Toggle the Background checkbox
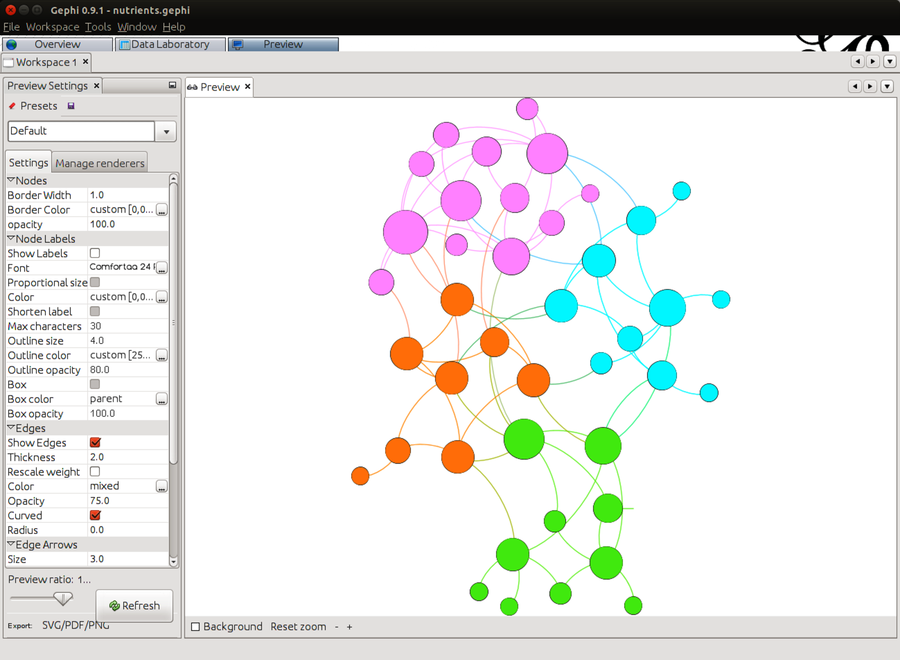The height and width of the screenshot is (660, 900). [x=196, y=627]
